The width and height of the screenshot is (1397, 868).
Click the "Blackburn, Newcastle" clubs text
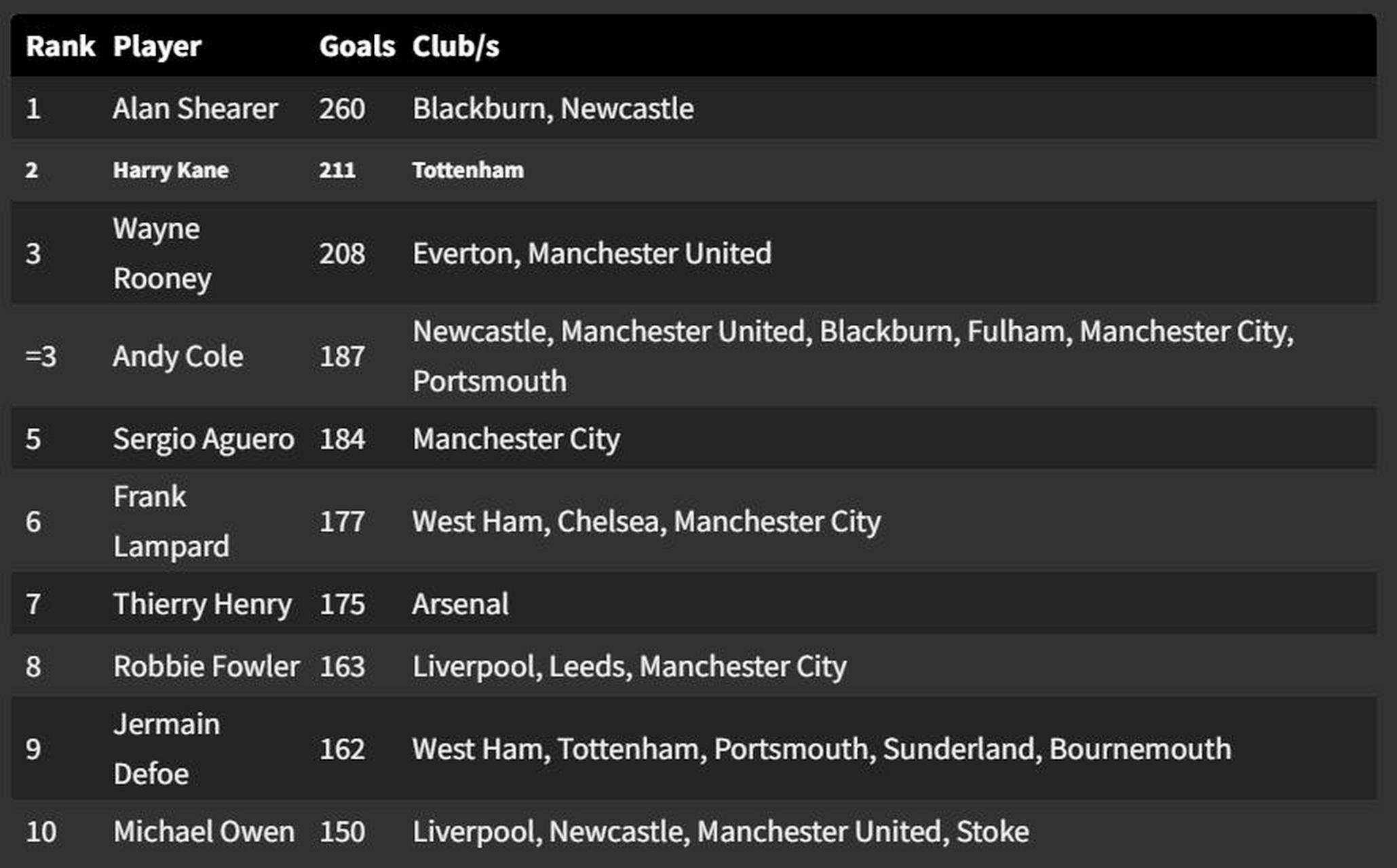(553, 108)
